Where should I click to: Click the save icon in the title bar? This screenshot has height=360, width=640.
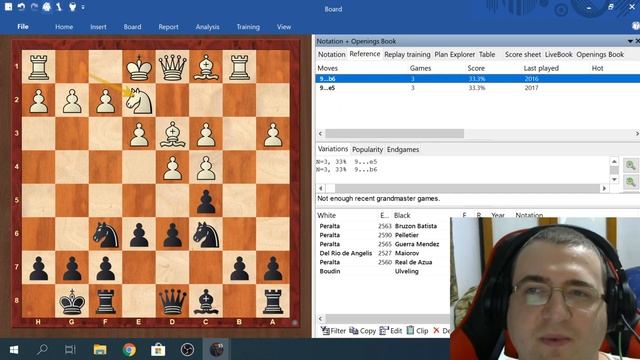point(8,7)
